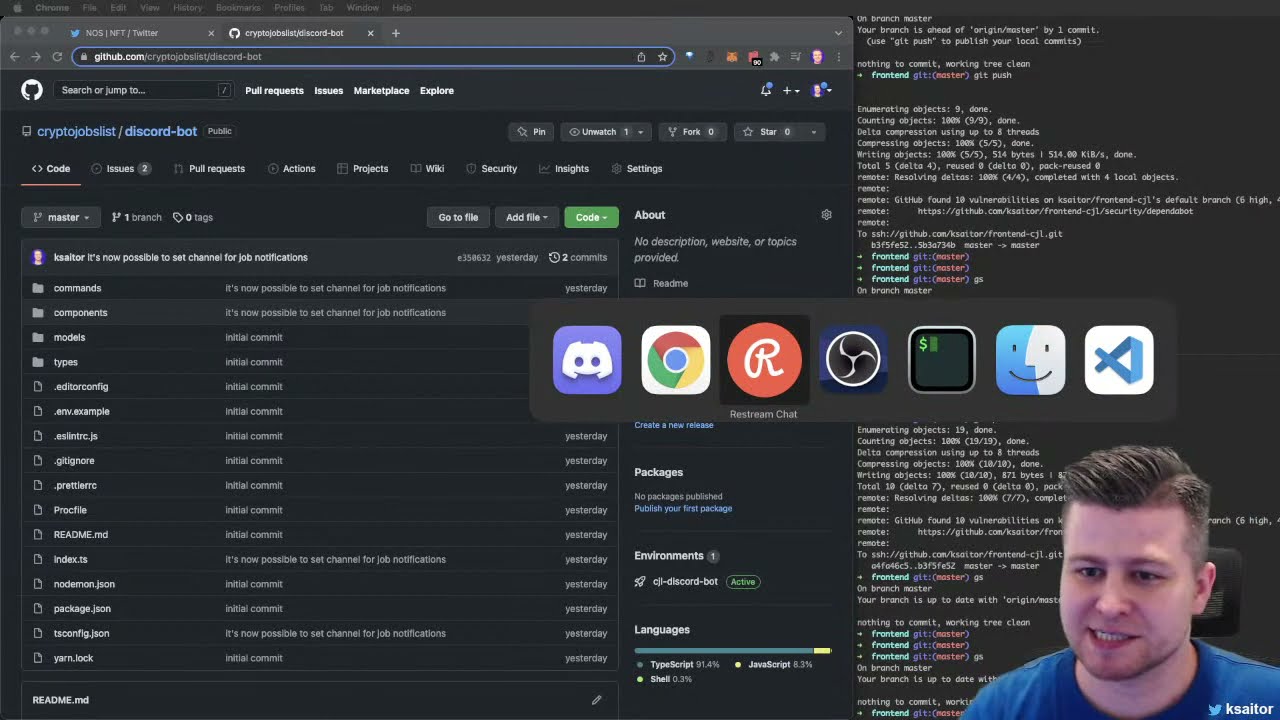Click the Unwatch button
Viewport: 1280px width, 720px height.
tap(597, 132)
